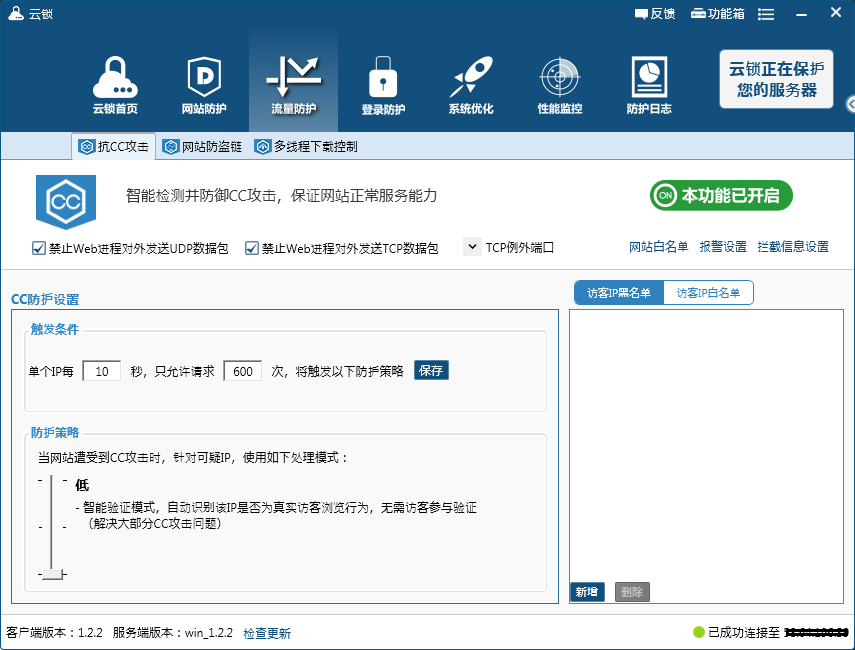The width and height of the screenshot is (855, 650).
Task: Click the protection level slider handle
Action: [x=52, y=574]
